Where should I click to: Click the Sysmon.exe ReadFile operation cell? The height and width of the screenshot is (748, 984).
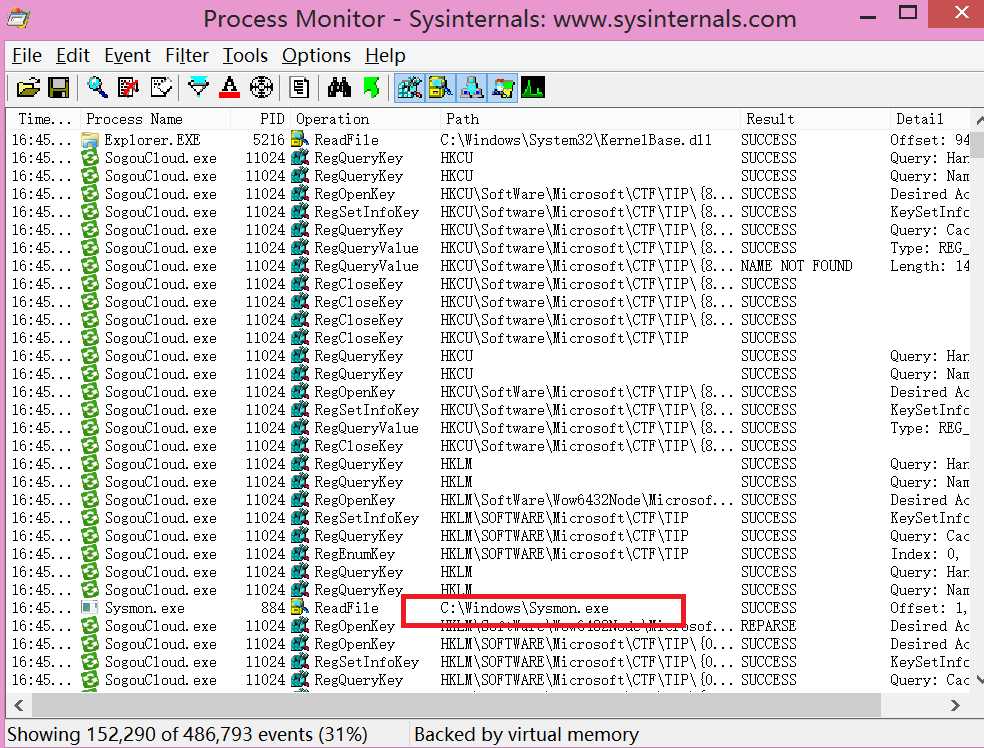[346, 608]
